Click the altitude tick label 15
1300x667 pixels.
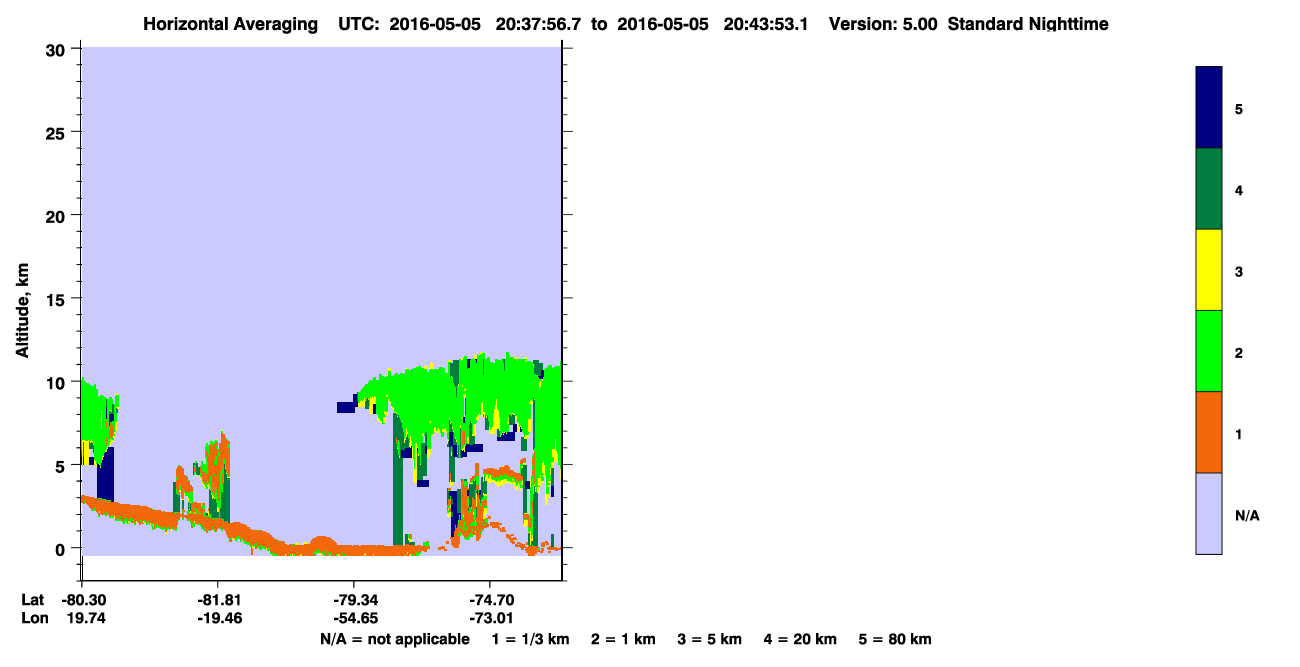tap(58, 299)
